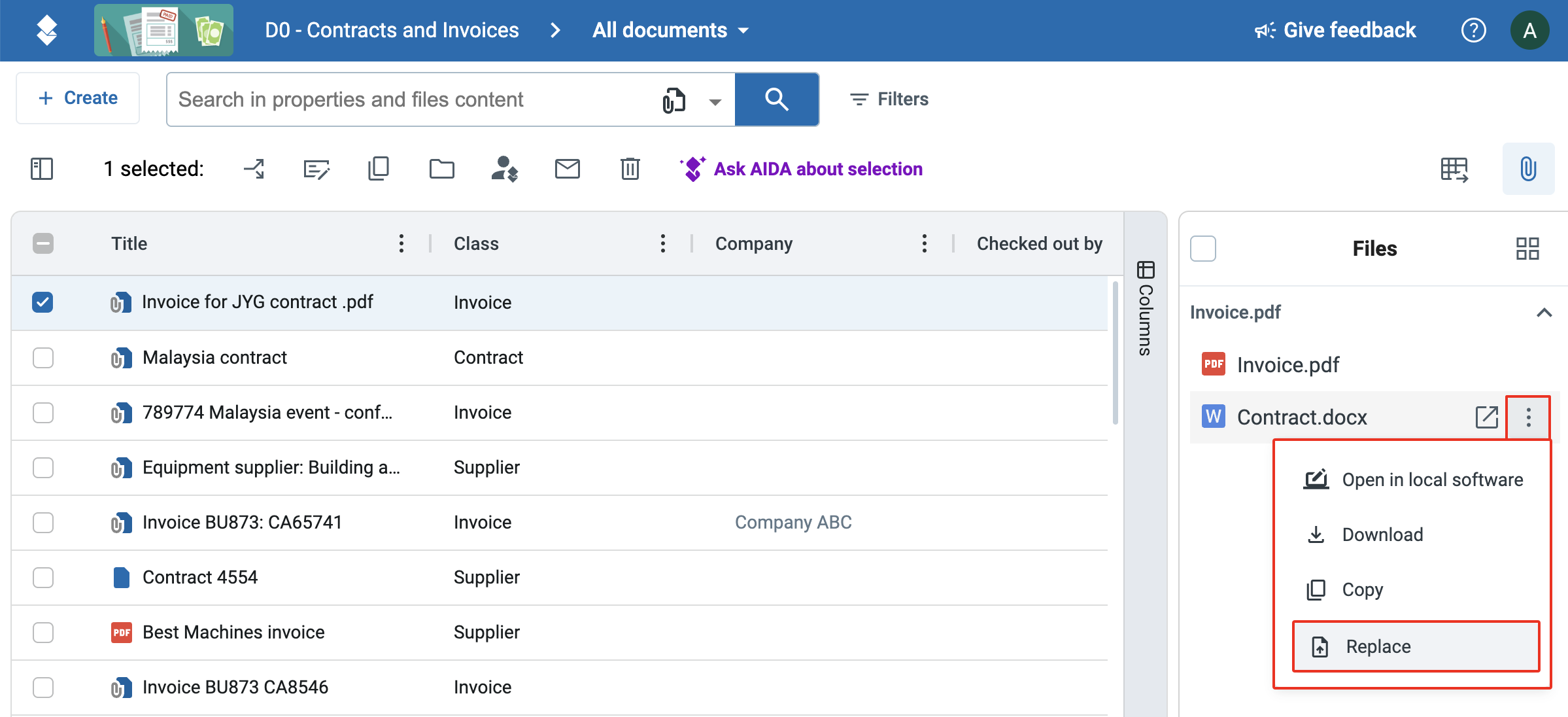Check the Contract 4554 row checkbox

43,578
